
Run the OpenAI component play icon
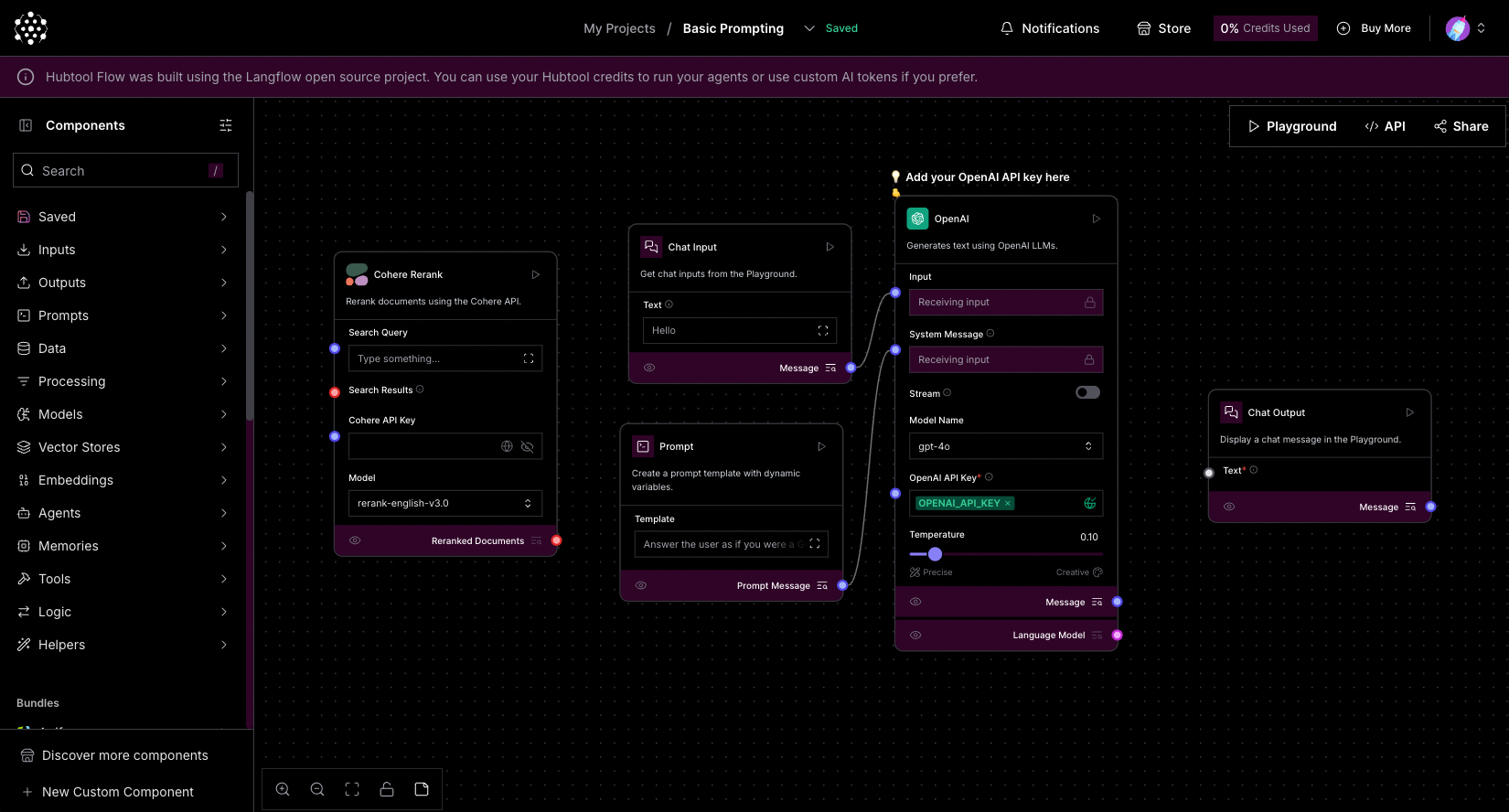tap(1096, 219)
